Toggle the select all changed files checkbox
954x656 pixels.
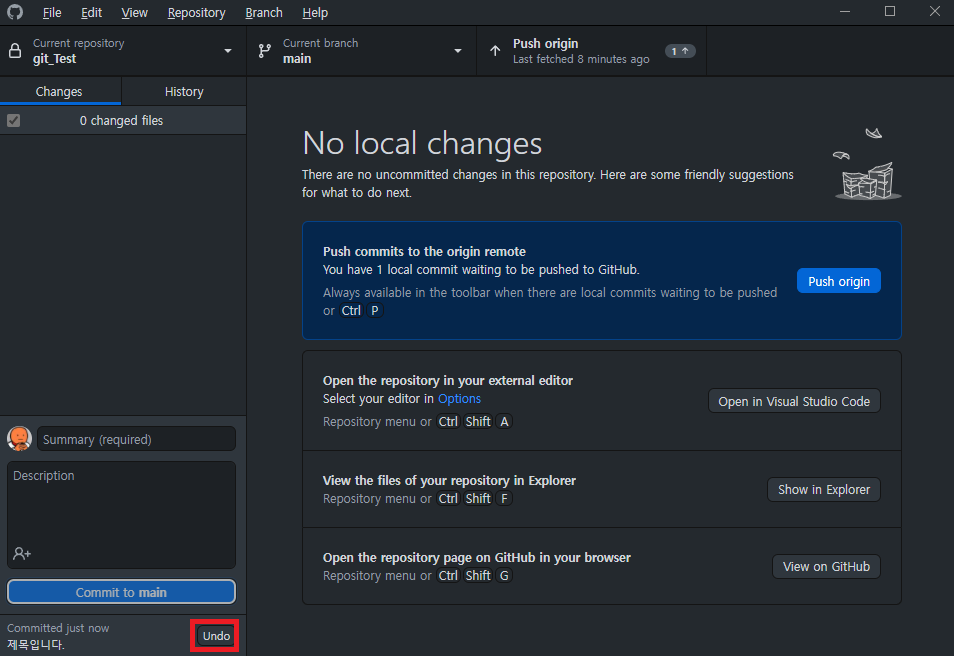click(13, 120)
